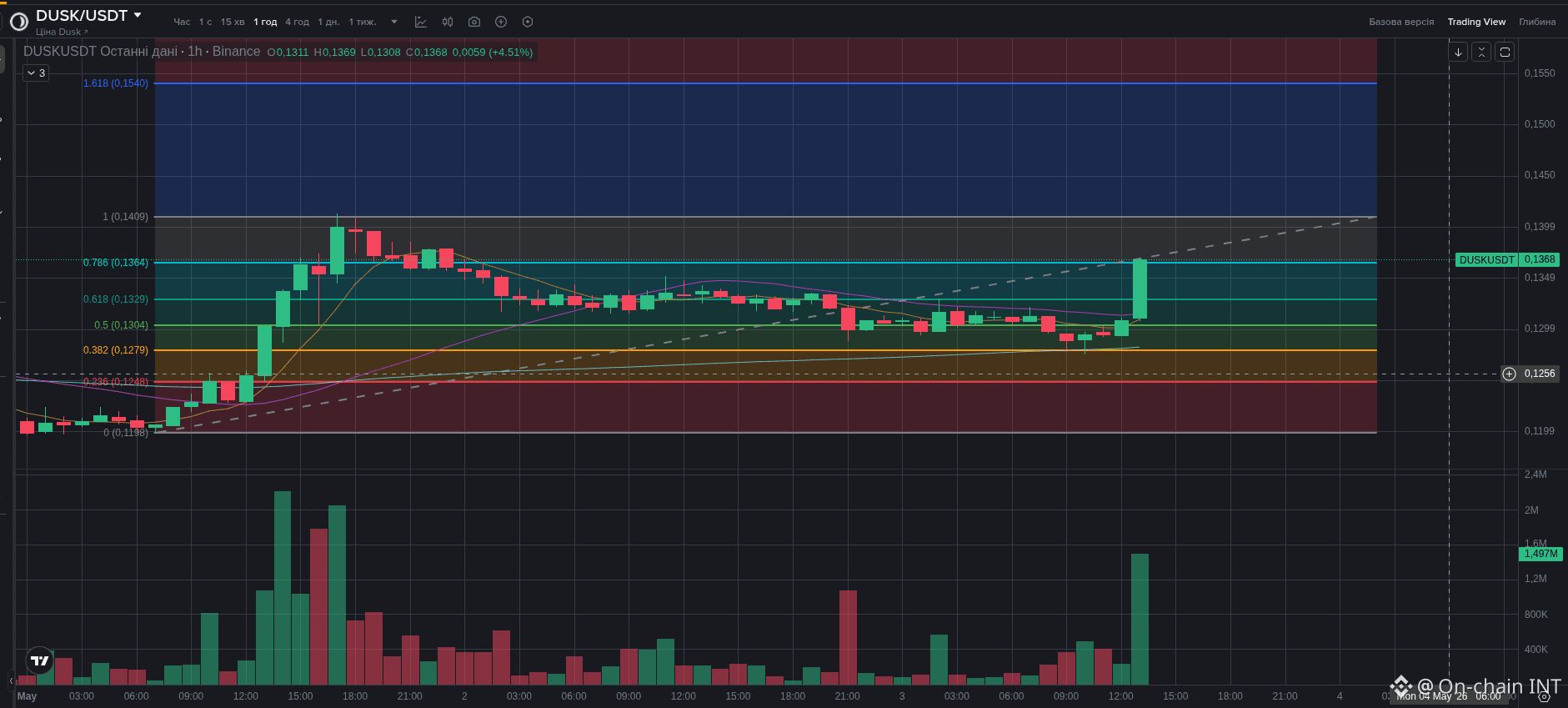
Task: Click the 0,1550 price axis label
Action: click(1540, 73)
